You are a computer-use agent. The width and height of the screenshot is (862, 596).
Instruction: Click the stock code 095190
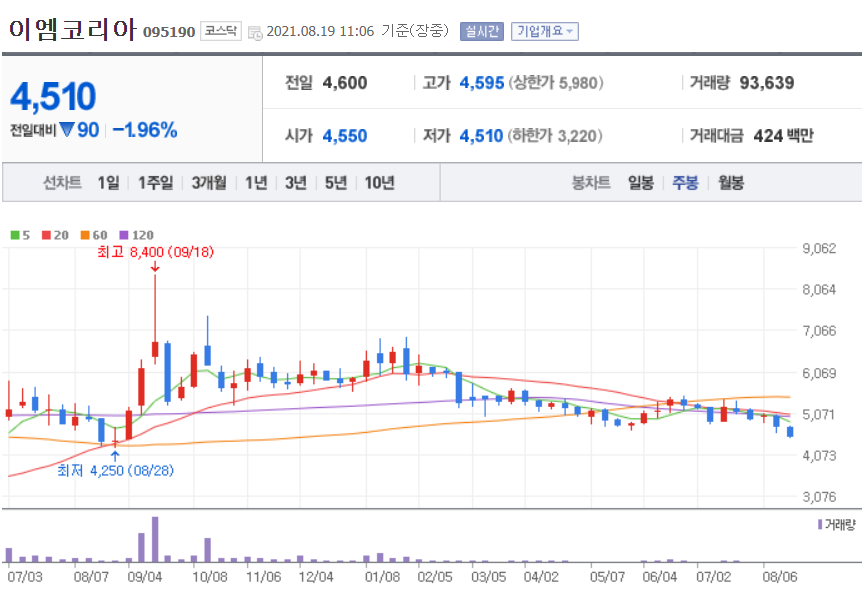(x=169, y=32)
